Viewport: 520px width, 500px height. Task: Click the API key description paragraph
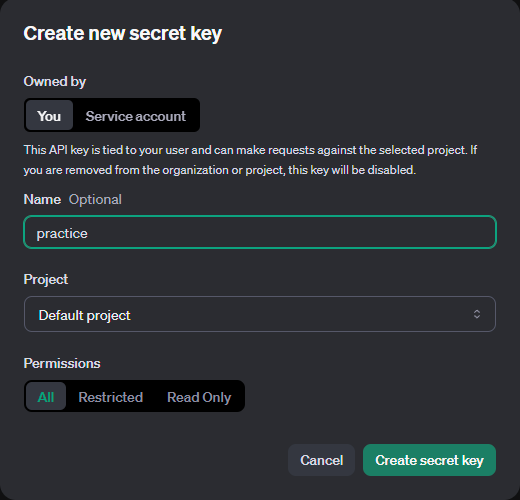[x=250, y=160]
